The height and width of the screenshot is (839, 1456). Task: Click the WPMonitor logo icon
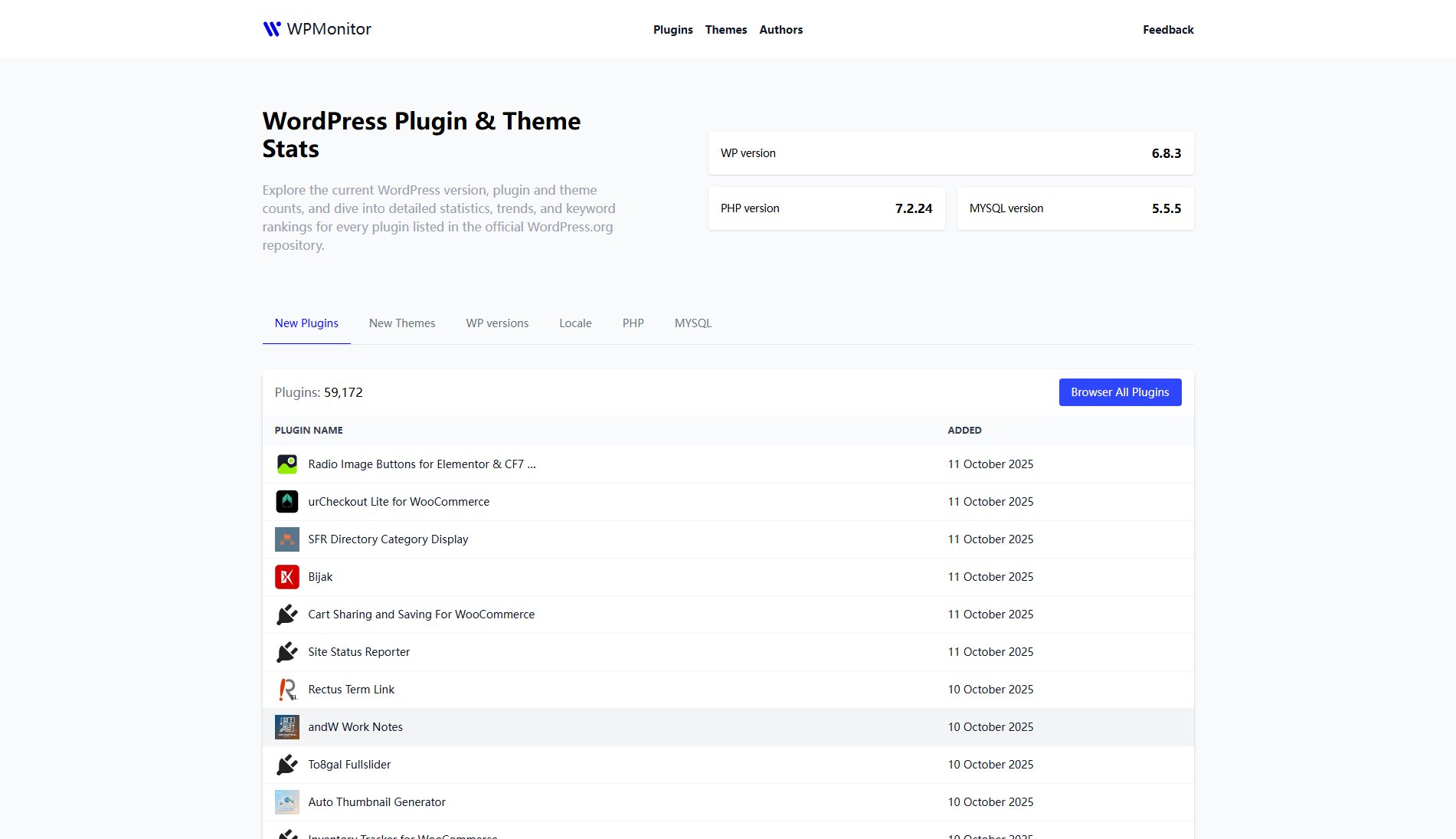[272, 29]
